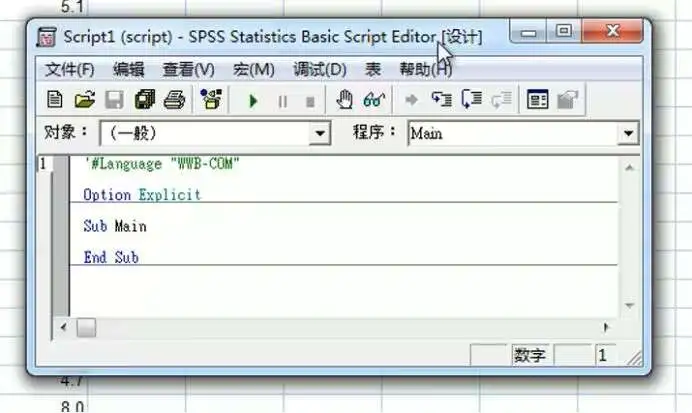This screenshot has height=413, width=692.
Task: Open the object browser toolbar icon
Action: click(x=211, y=99)
